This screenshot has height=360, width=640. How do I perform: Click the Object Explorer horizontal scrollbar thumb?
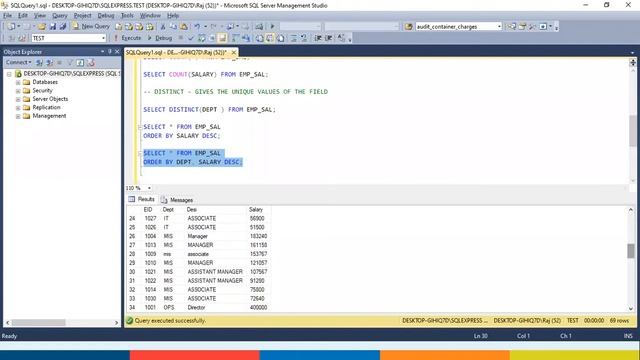tap(38, 322)
